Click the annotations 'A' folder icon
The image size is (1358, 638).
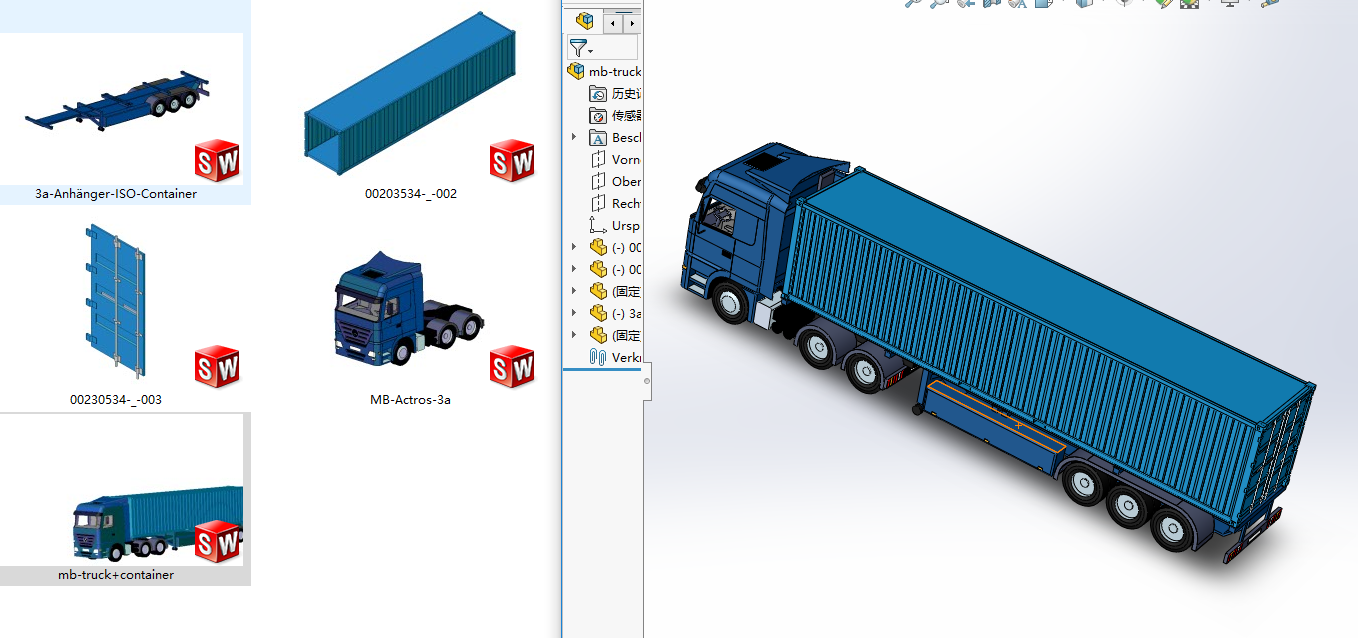(598, 138)
